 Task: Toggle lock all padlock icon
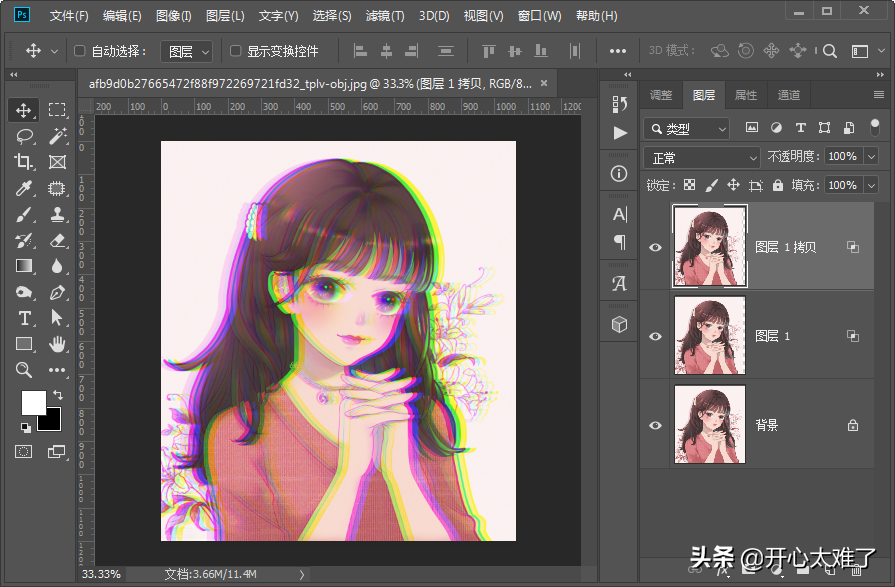click(777, 185)
